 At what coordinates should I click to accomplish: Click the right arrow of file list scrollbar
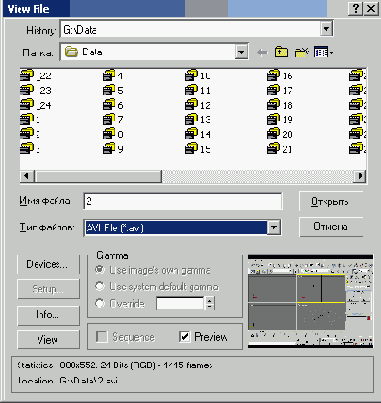click(360, 176)
